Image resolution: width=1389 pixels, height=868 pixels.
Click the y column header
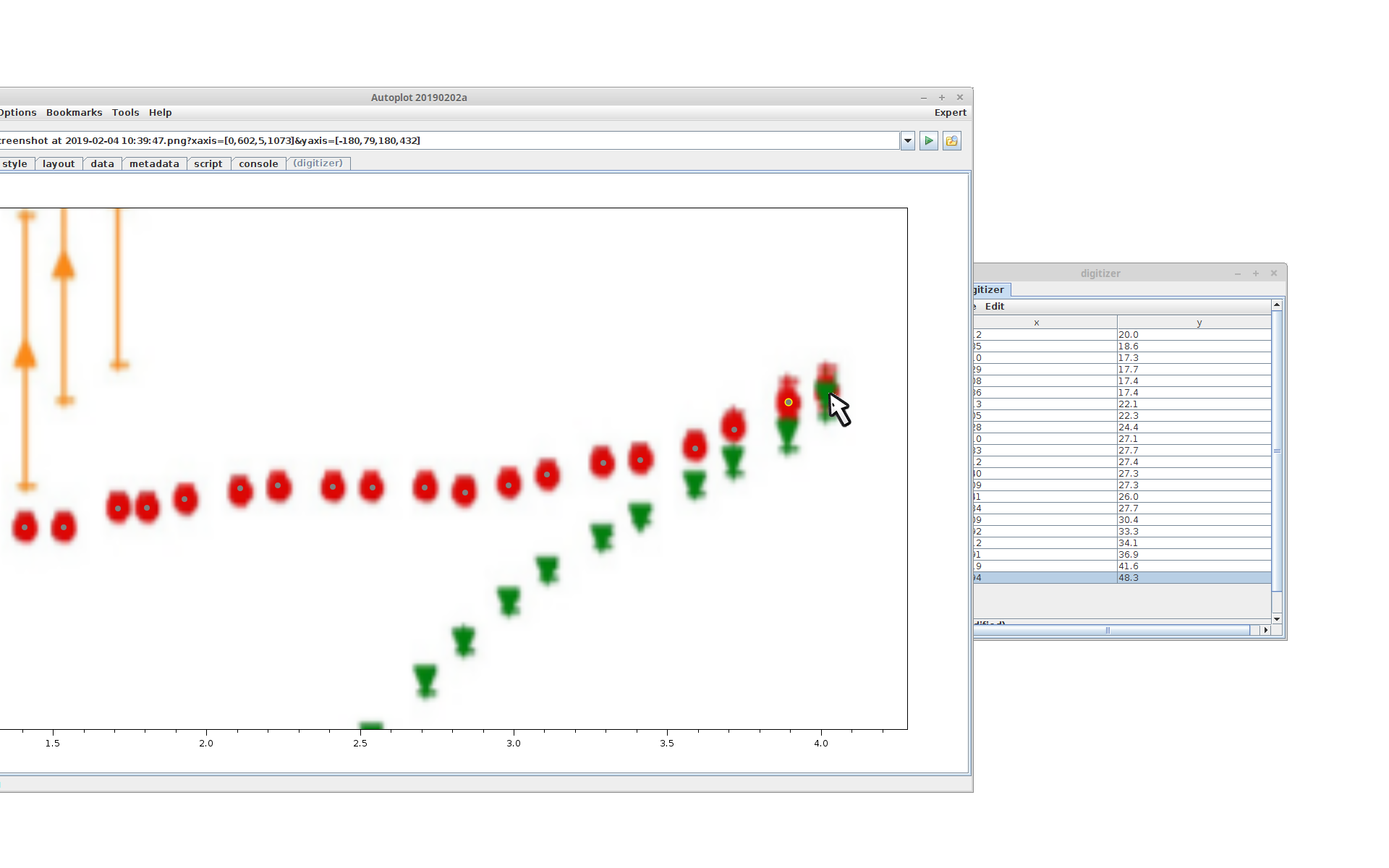click(x=1198, y=323)
